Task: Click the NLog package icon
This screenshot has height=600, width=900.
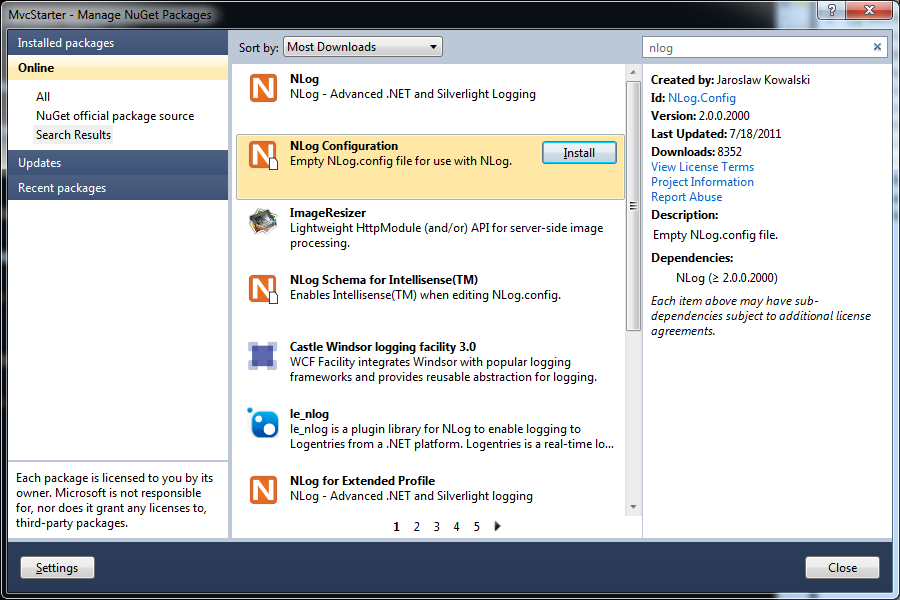Action: click(263, 88)
